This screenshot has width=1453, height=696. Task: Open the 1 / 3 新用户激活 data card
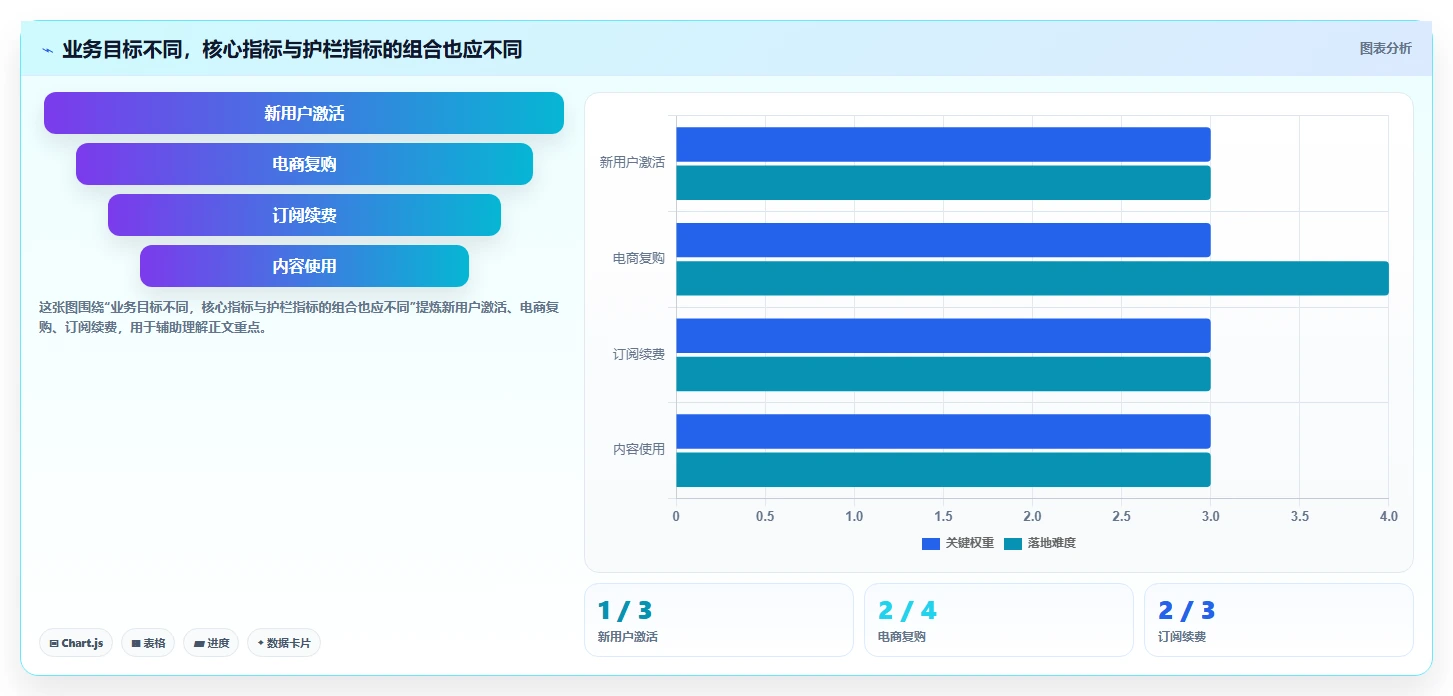(x=719, y=620)
